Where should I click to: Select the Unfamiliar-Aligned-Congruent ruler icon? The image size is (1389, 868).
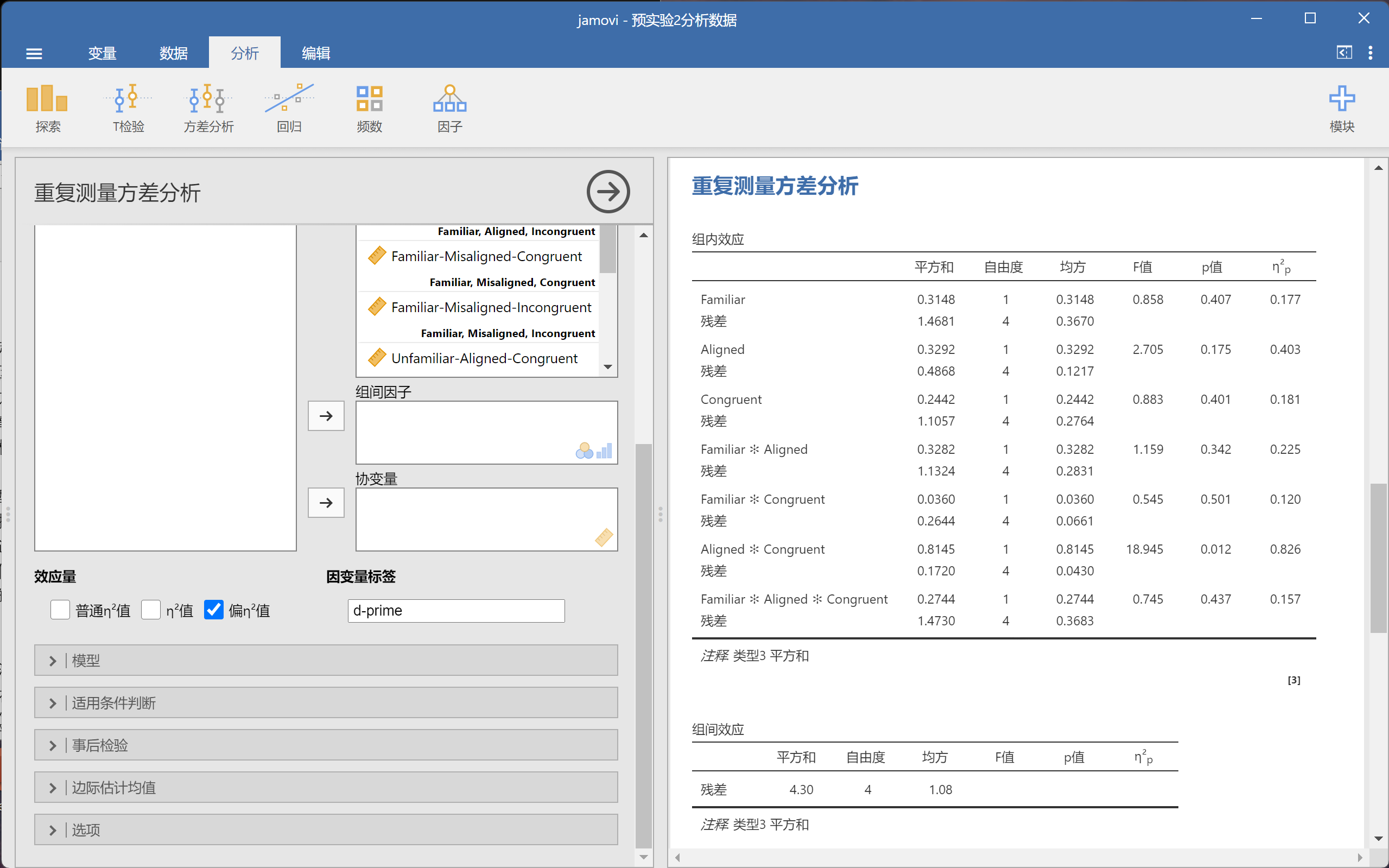[x=377, y=358]
